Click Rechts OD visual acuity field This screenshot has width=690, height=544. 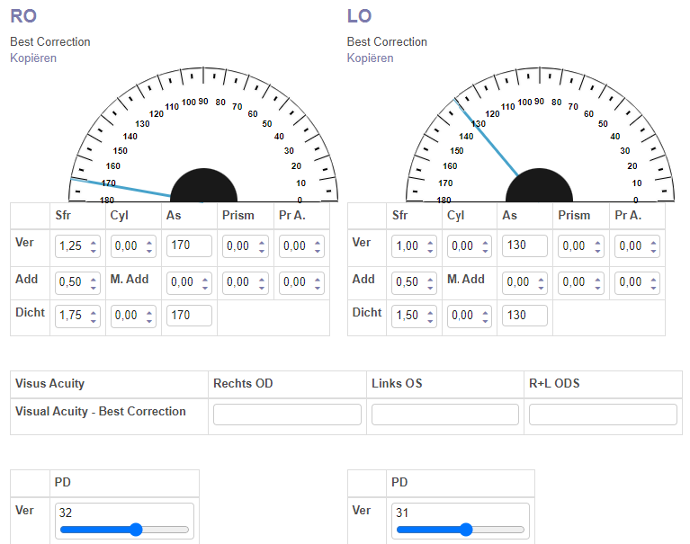[x=287, y=415]
